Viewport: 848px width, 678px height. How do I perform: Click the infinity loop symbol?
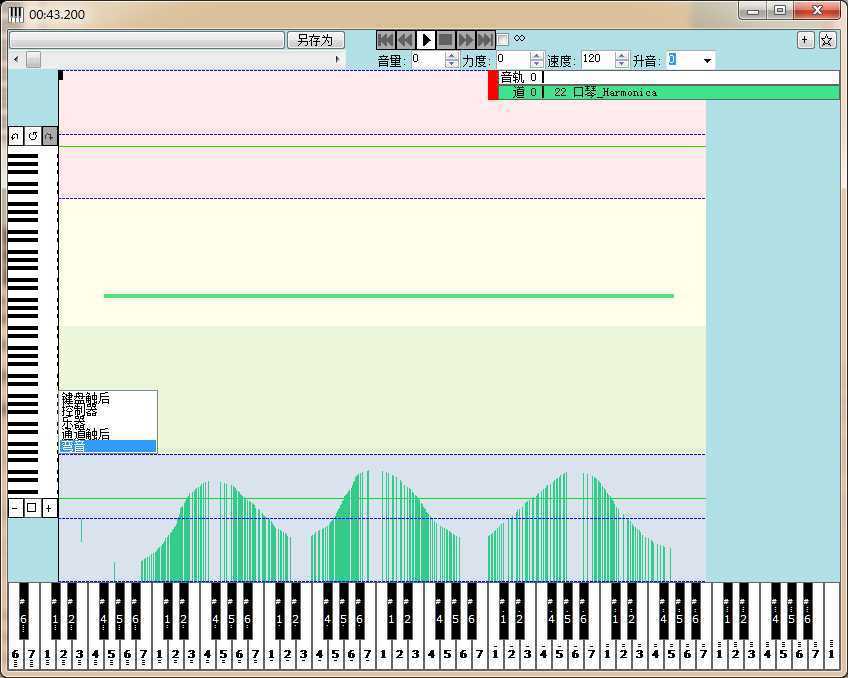click(x=519, y=38)
